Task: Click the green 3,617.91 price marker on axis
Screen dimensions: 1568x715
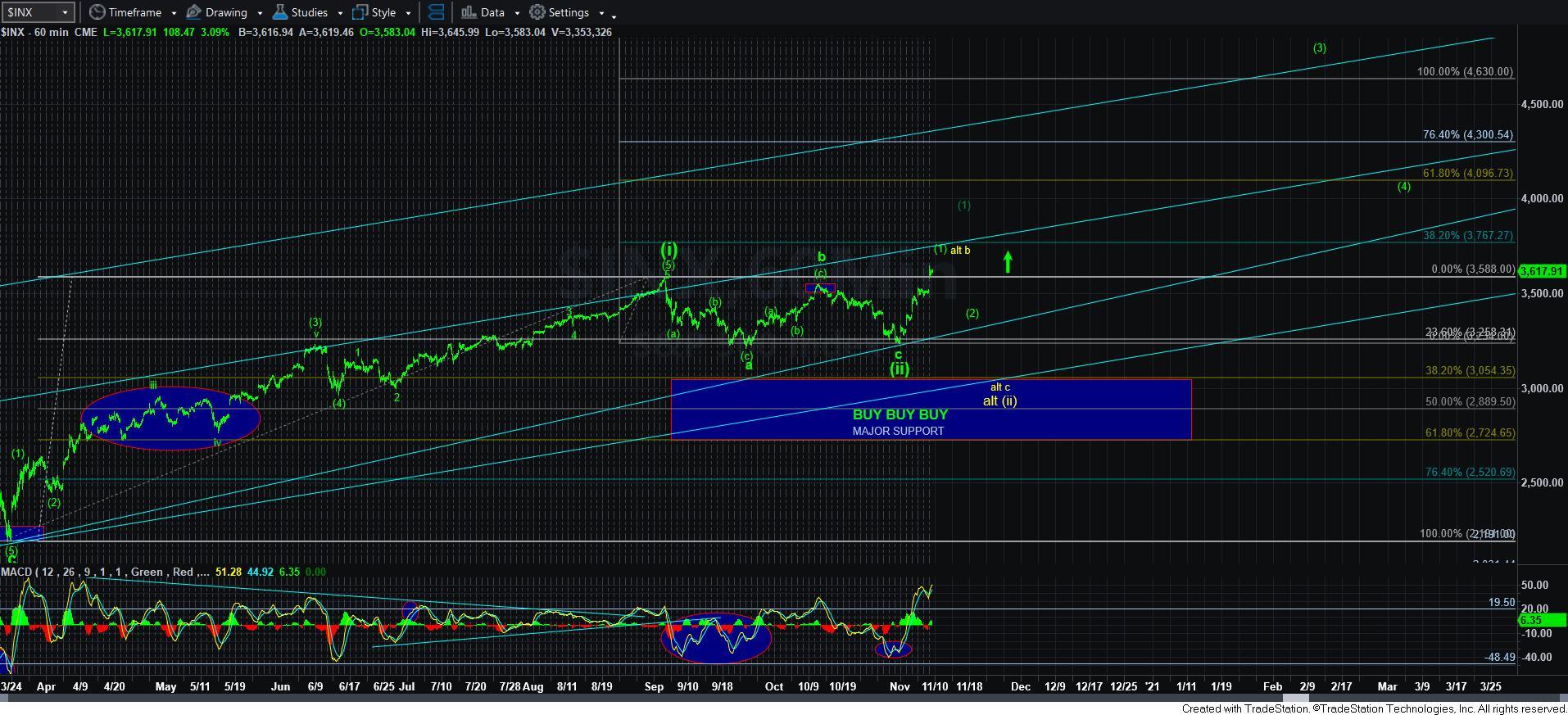Action: tap(1543, 271)
